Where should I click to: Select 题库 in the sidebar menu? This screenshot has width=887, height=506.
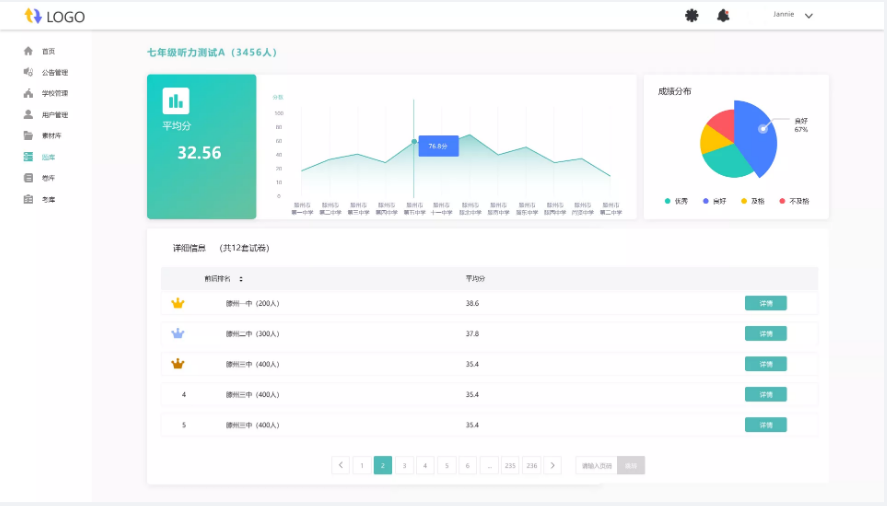click(x=48, y=157)
